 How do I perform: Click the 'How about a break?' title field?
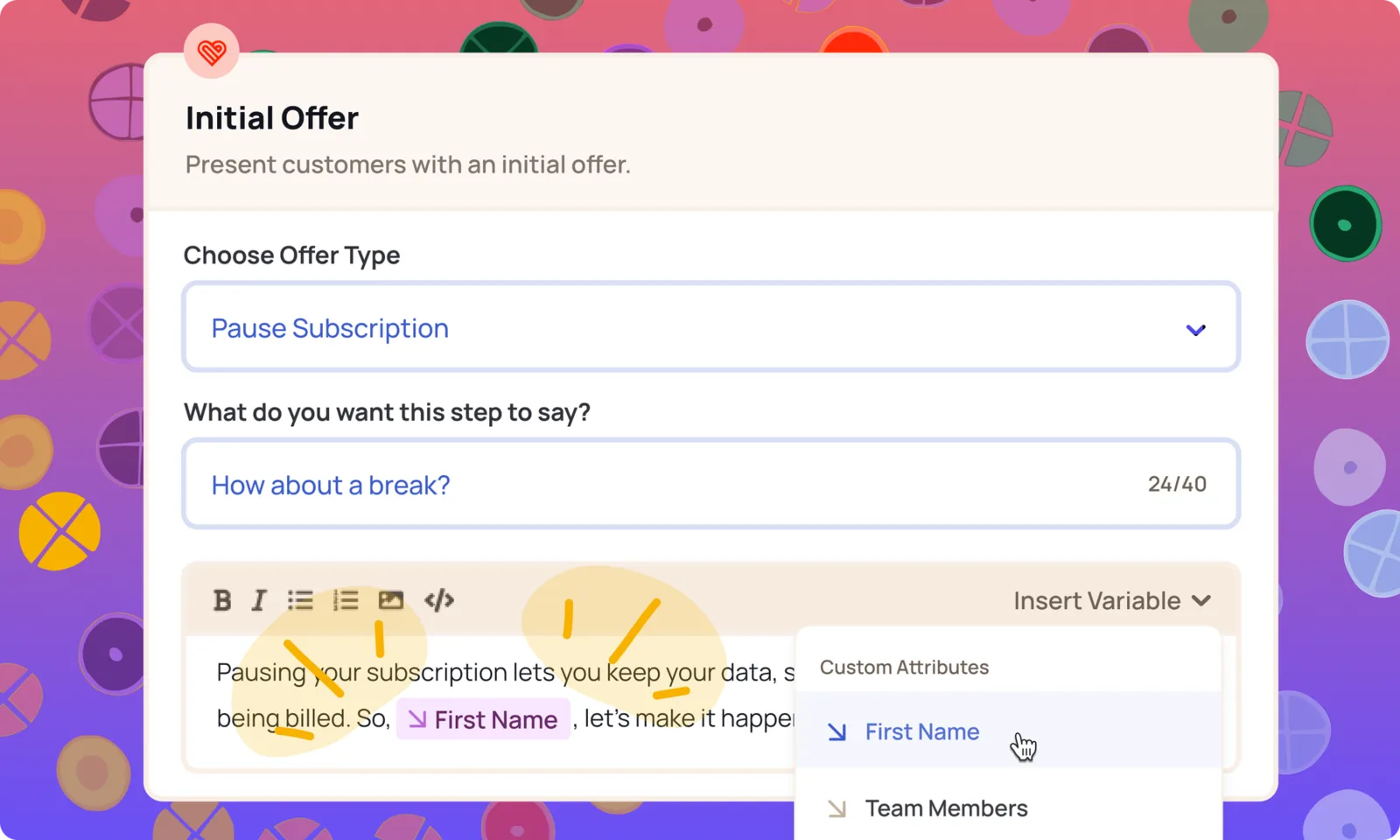point(711,484)
